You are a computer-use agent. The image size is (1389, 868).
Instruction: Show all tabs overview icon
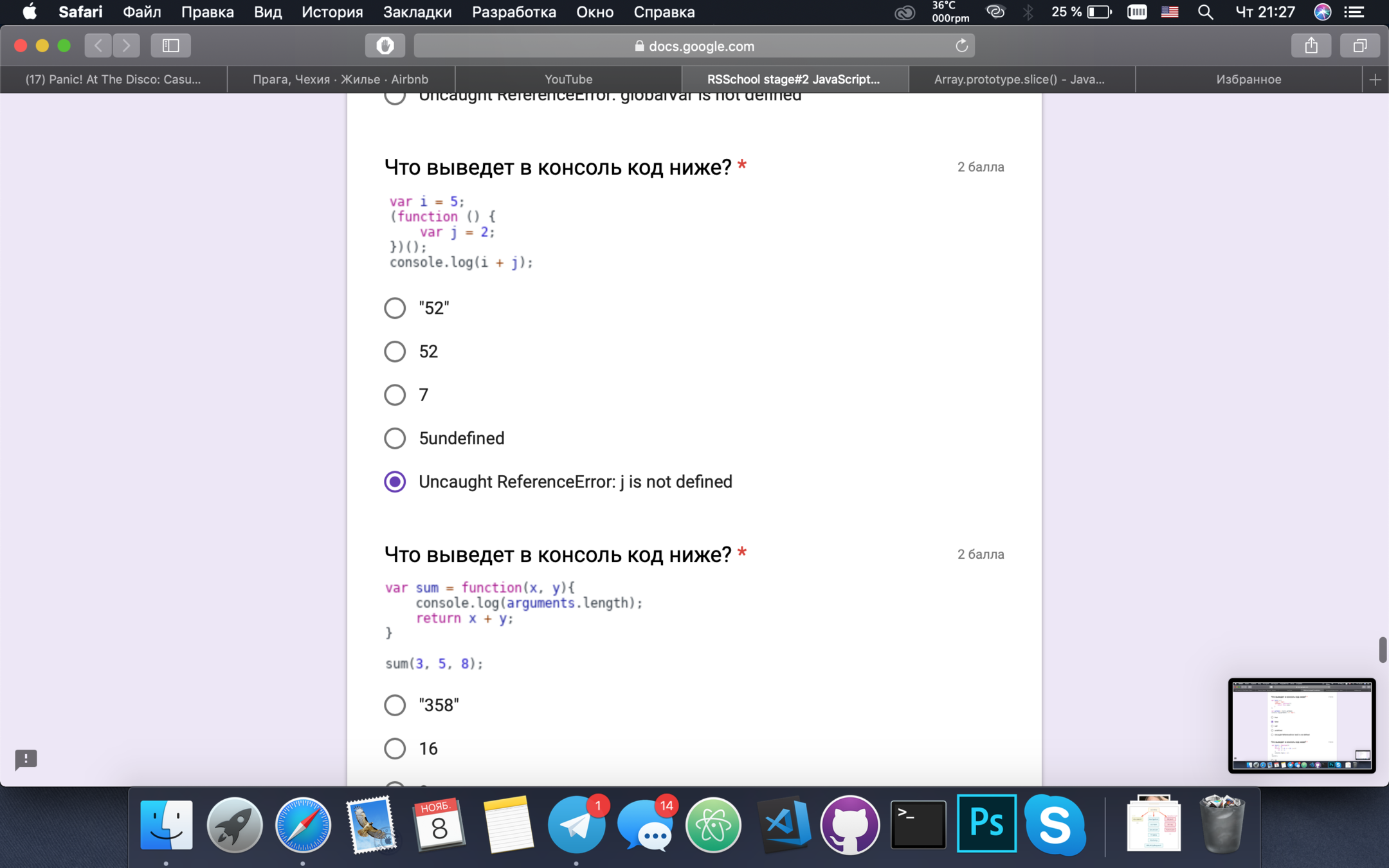pos(1359,46)
